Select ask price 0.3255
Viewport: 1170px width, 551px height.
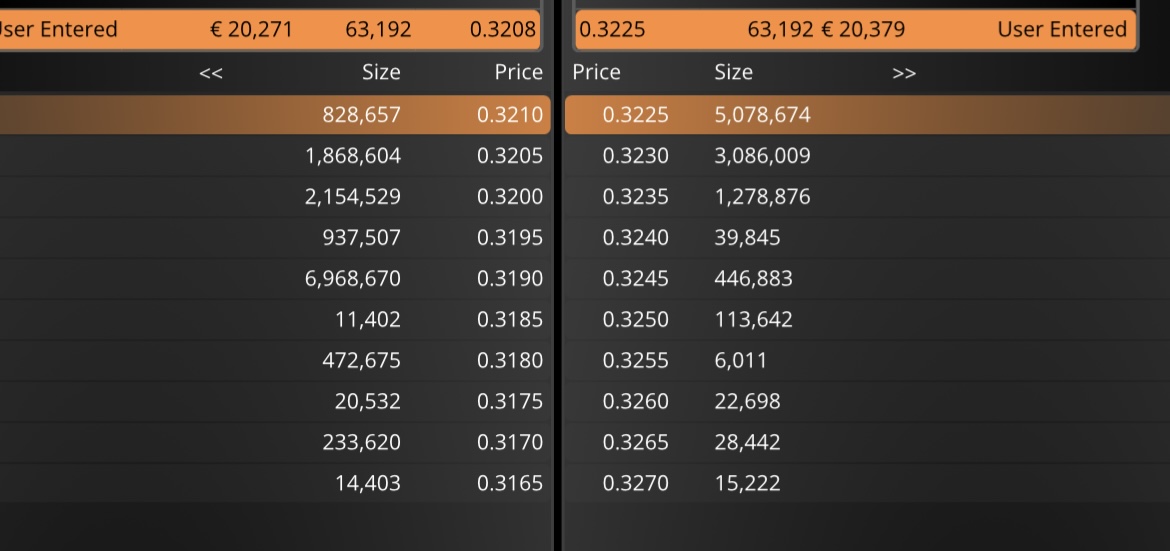click(x=636, y=361)
